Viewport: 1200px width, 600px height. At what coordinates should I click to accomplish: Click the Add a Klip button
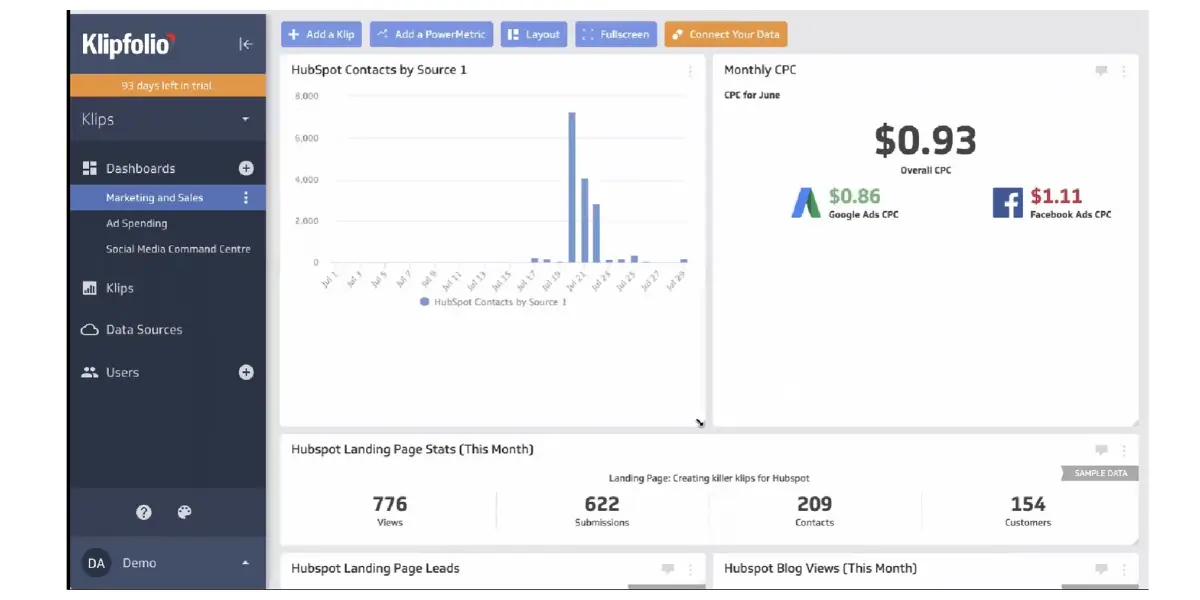tap(321, 34)
